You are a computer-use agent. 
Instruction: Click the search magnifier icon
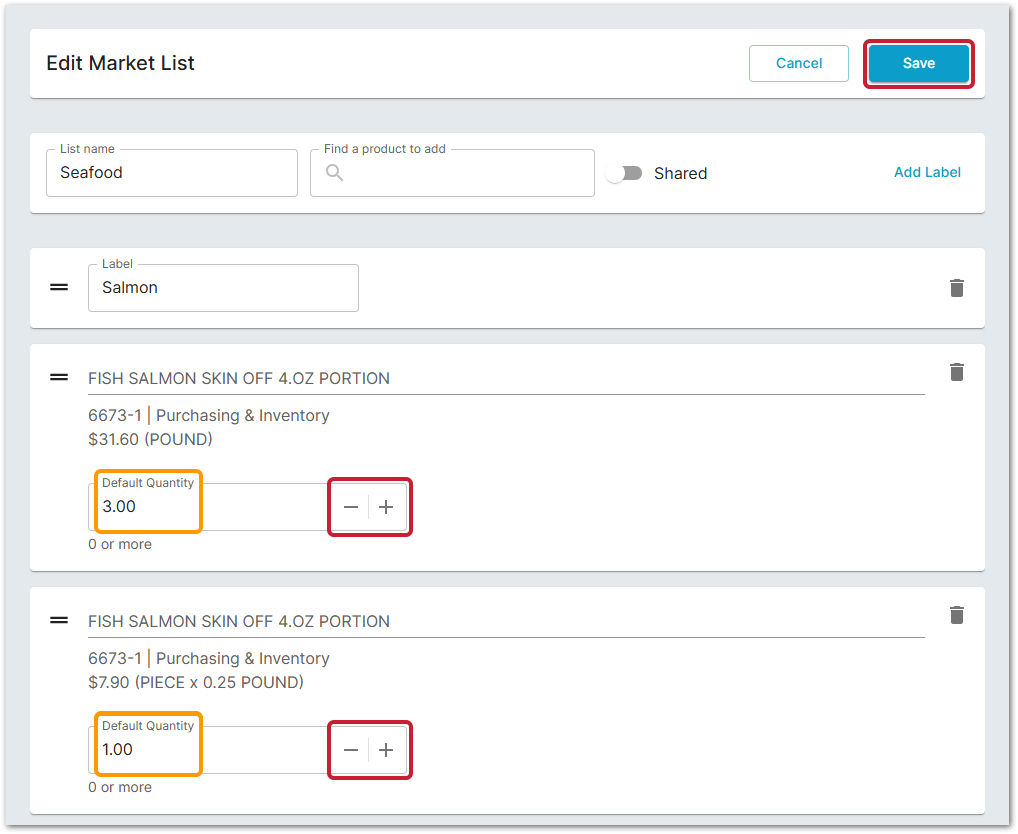335,174
